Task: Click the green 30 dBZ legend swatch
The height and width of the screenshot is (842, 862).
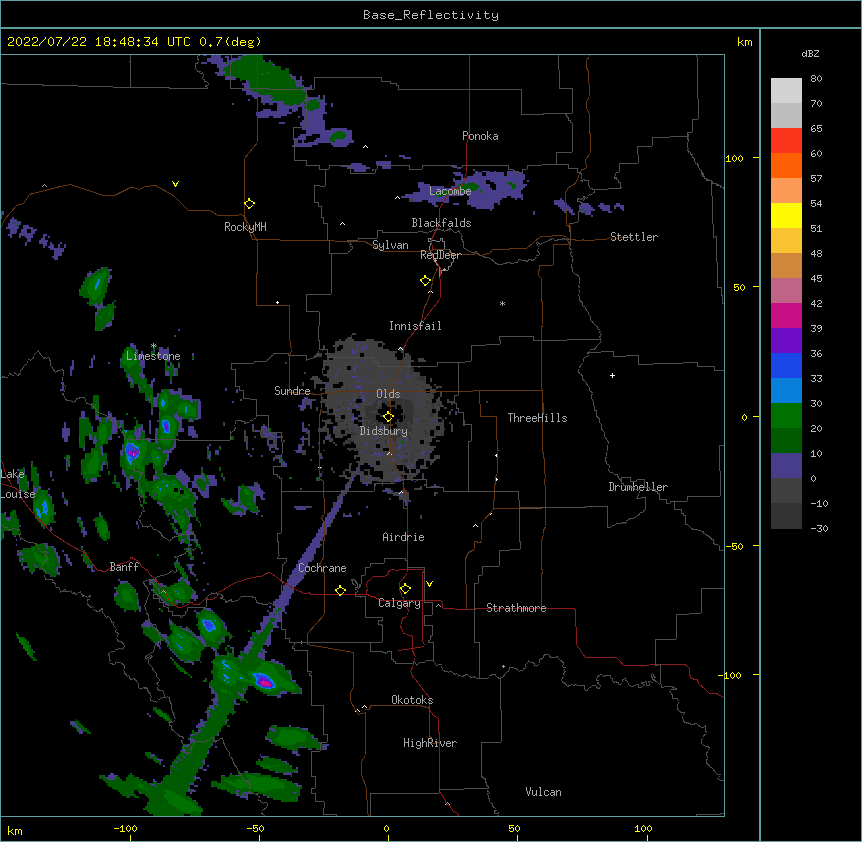Action: pos(786,416)
